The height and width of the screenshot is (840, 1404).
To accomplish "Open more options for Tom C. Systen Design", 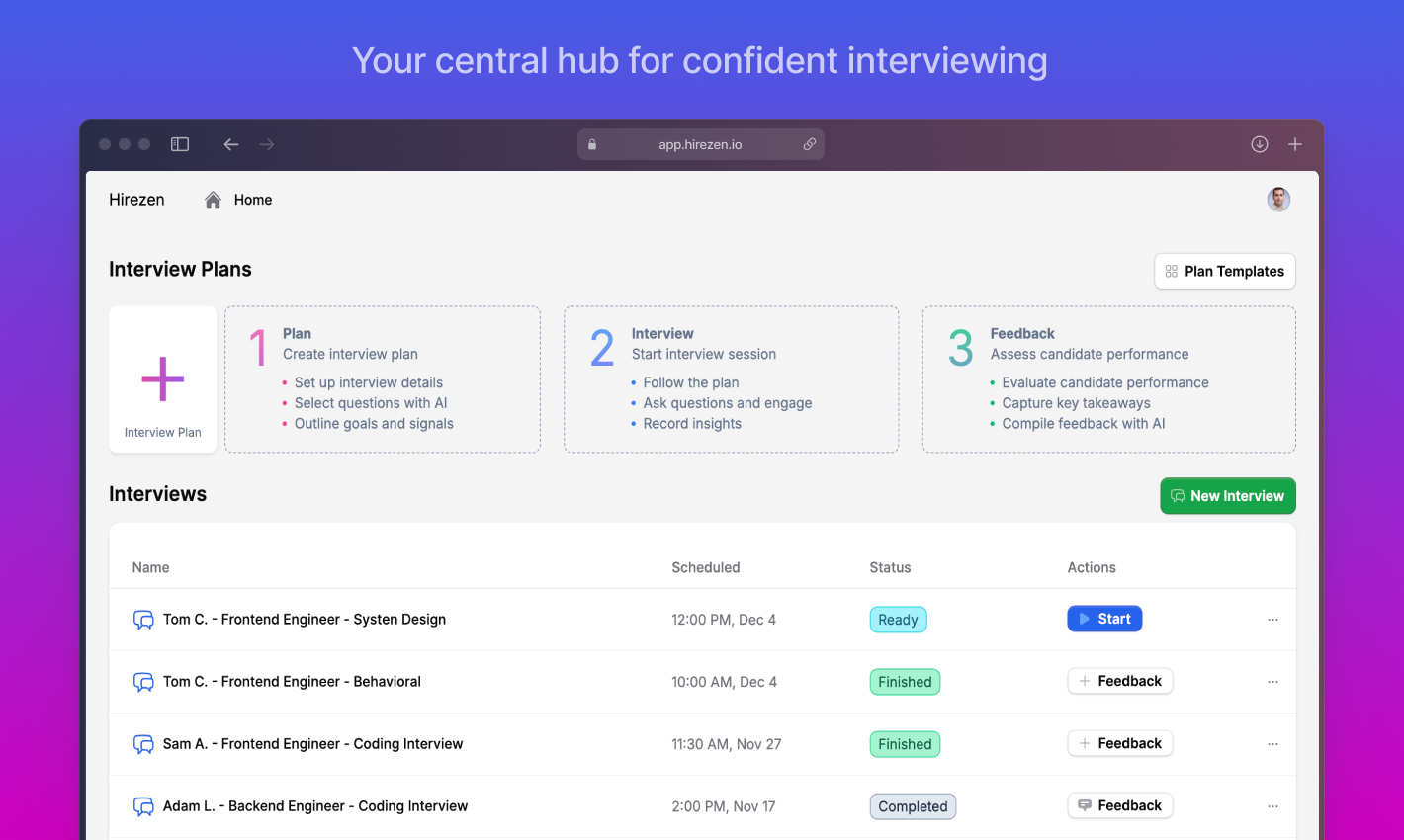I will 1272,620.
